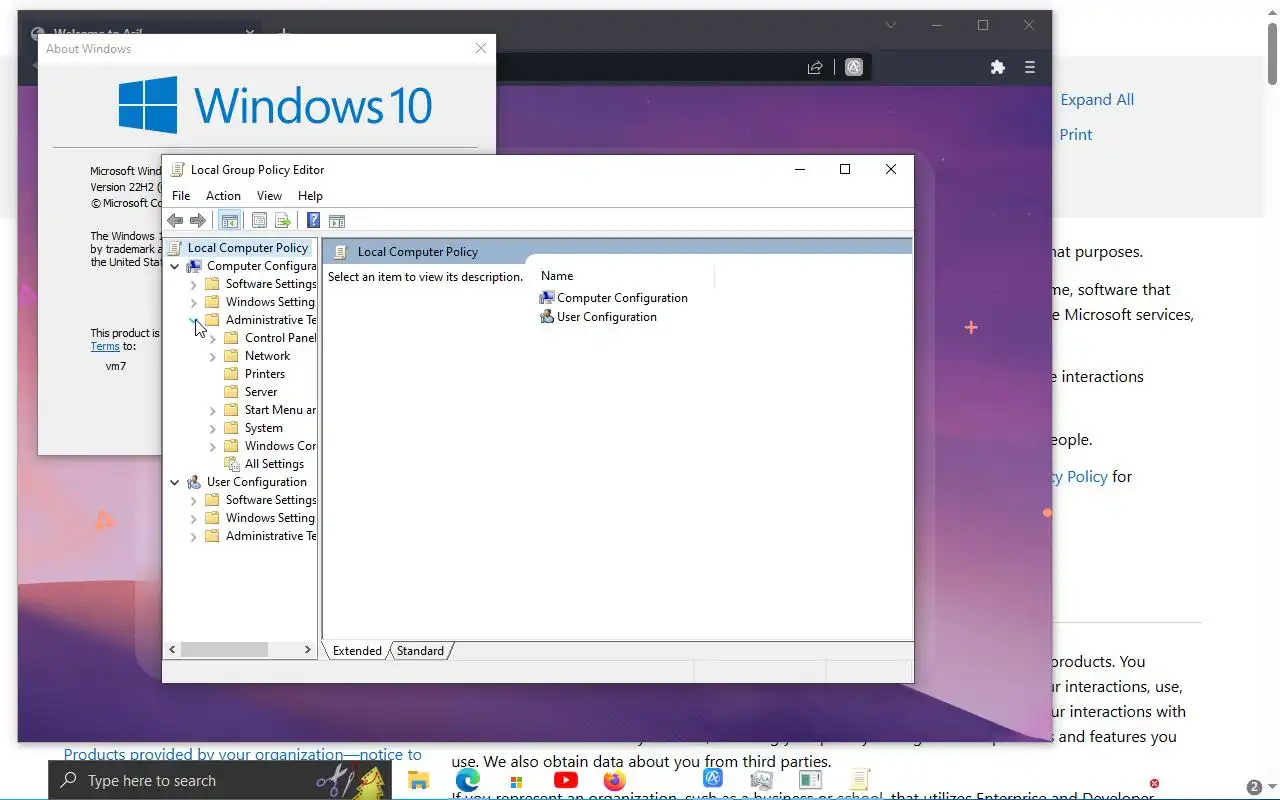Image resolution: width=1280 pixels, height=800 pixels.
Task: Expand the System folder node
Action: 213,428
